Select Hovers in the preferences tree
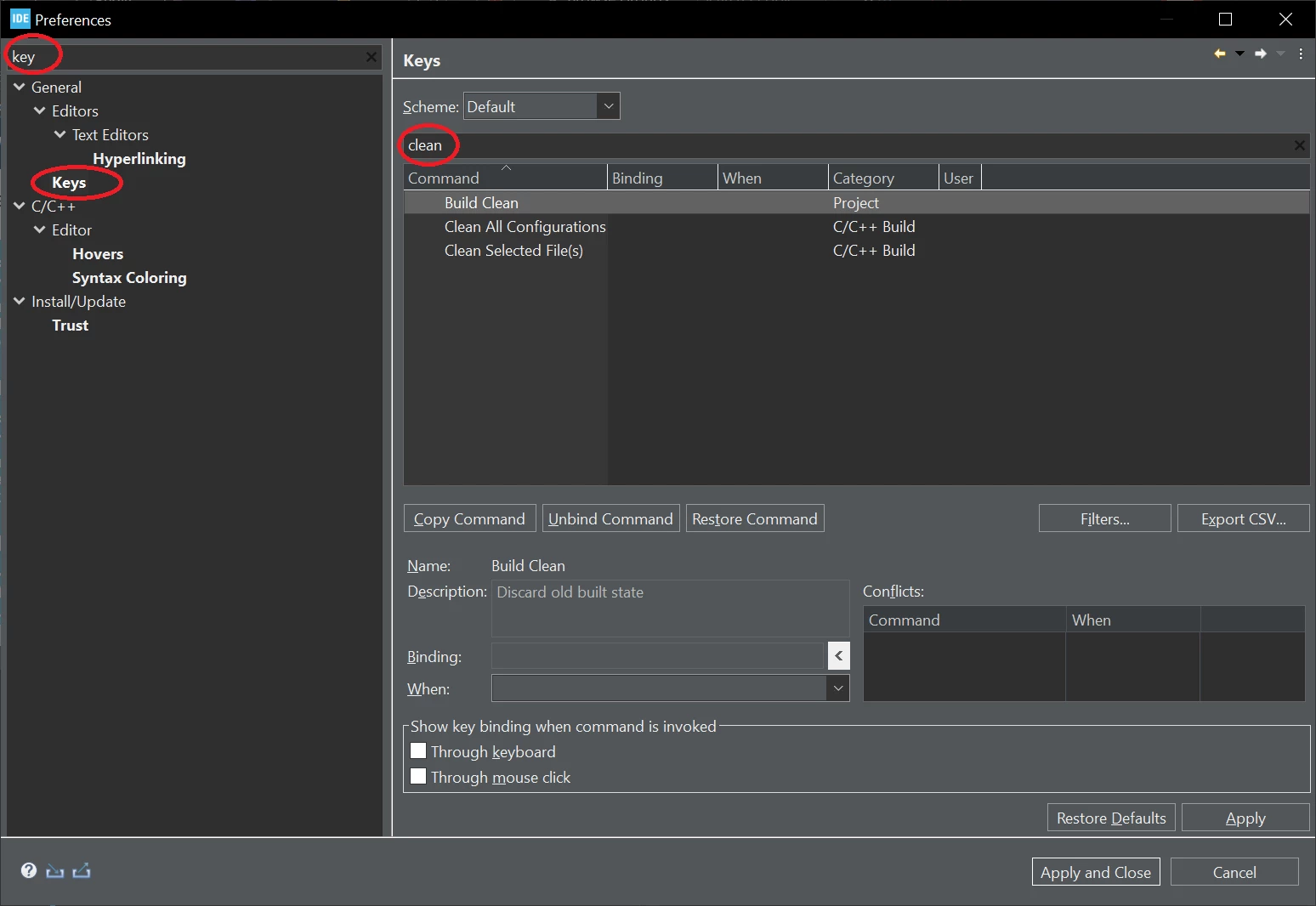The width and height of the screenshot is (1316, 906). (x=98, y=254)
